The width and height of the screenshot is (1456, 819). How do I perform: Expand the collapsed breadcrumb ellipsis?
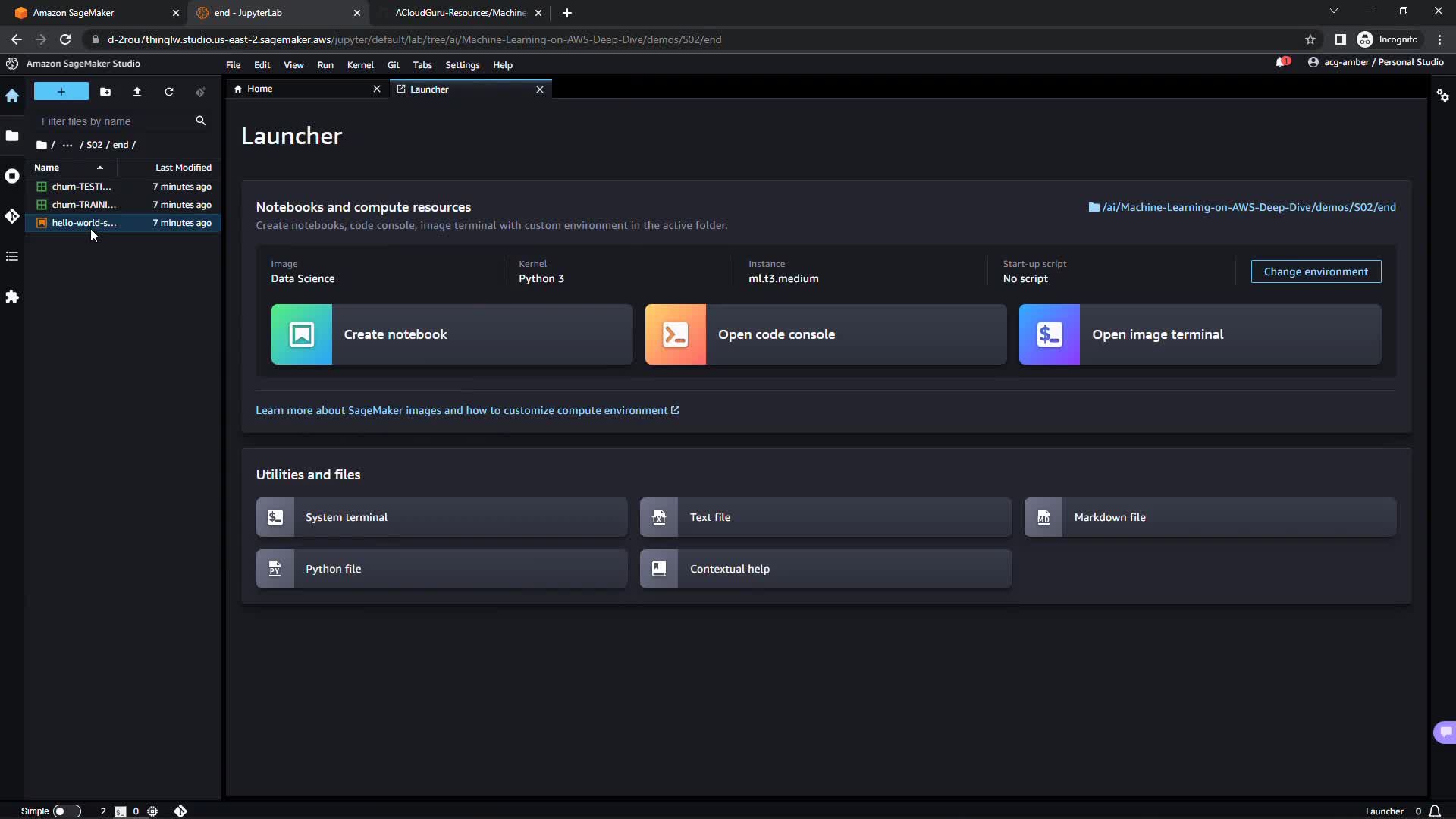67,145
